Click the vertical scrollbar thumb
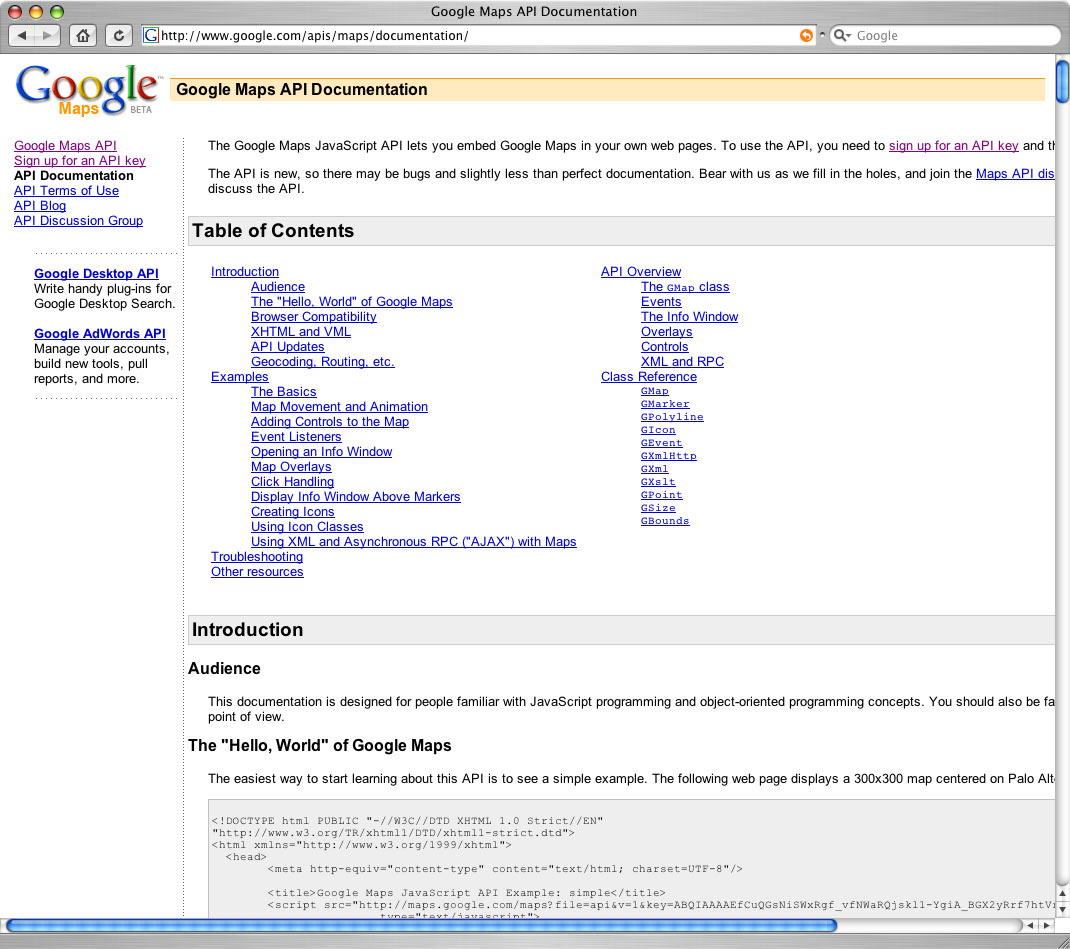1070x949 pixels. point(1062,82)
